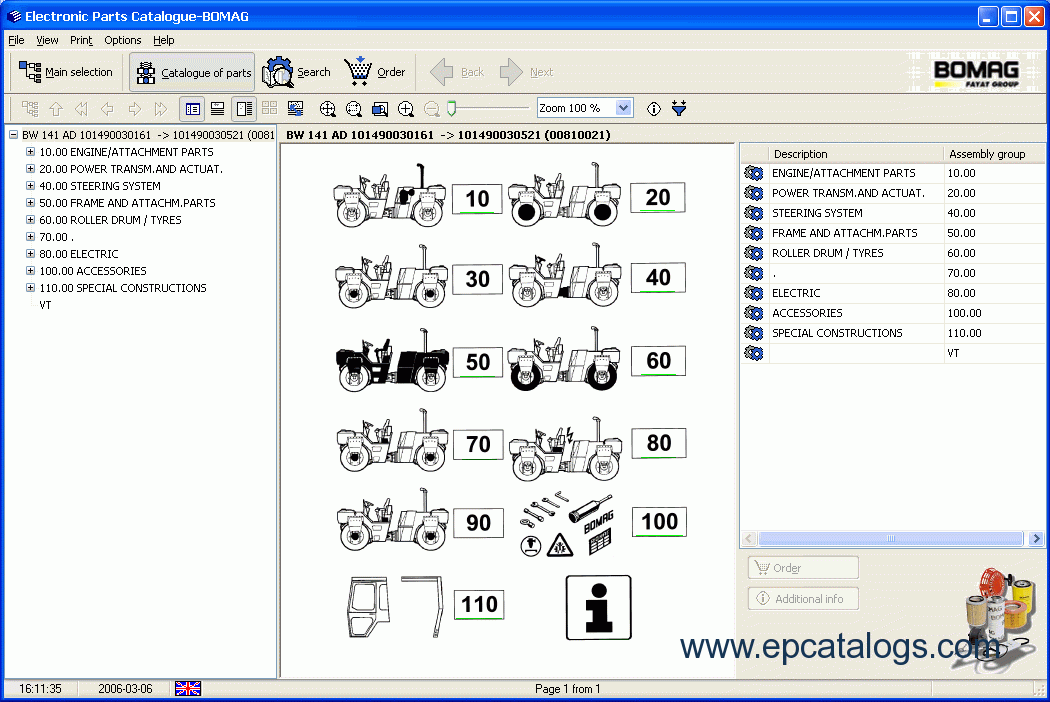This screenshot has width=1050, height=702.
Task: Click gear icon beside ELECTRIC row
Action: click(754, 293)
